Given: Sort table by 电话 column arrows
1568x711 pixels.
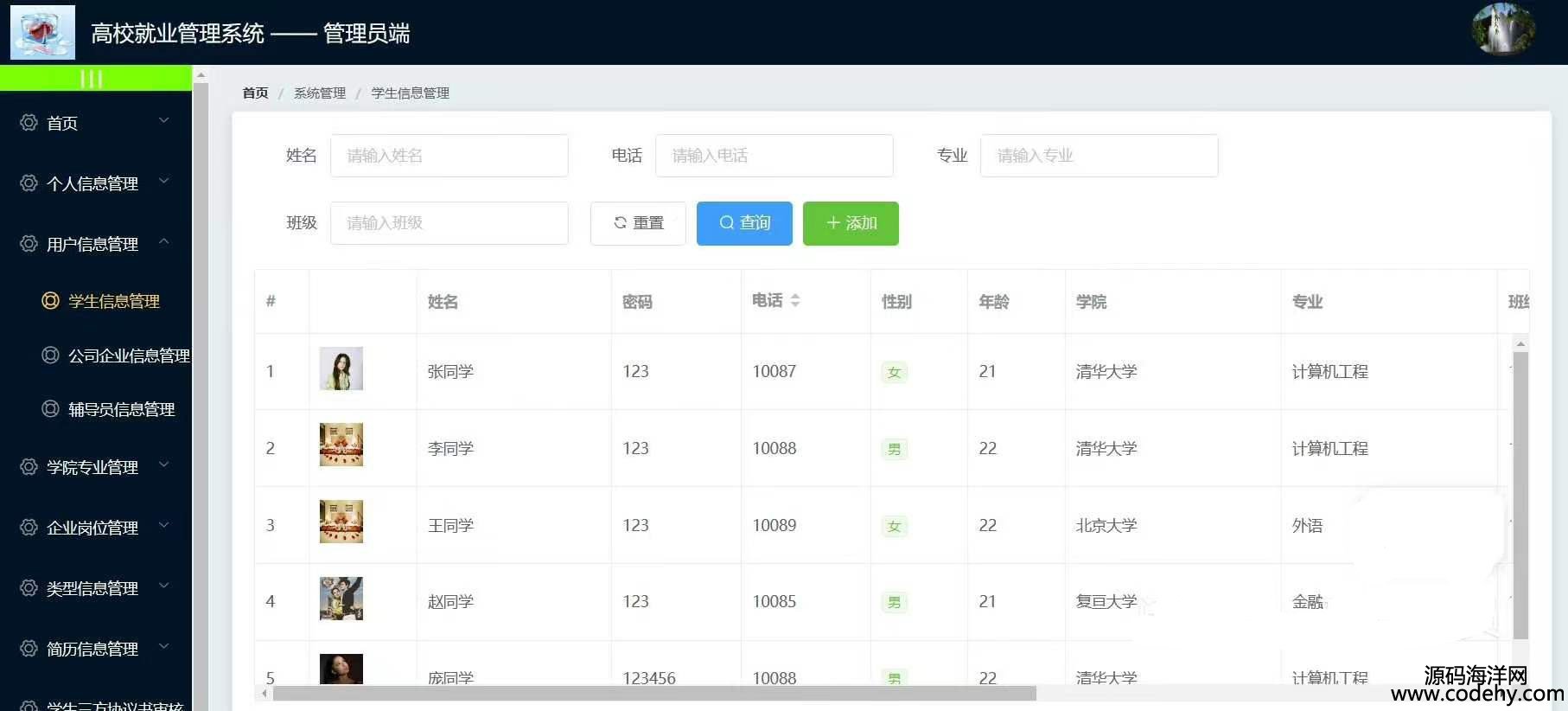Looking at the screenshot, I should (795, 300).
